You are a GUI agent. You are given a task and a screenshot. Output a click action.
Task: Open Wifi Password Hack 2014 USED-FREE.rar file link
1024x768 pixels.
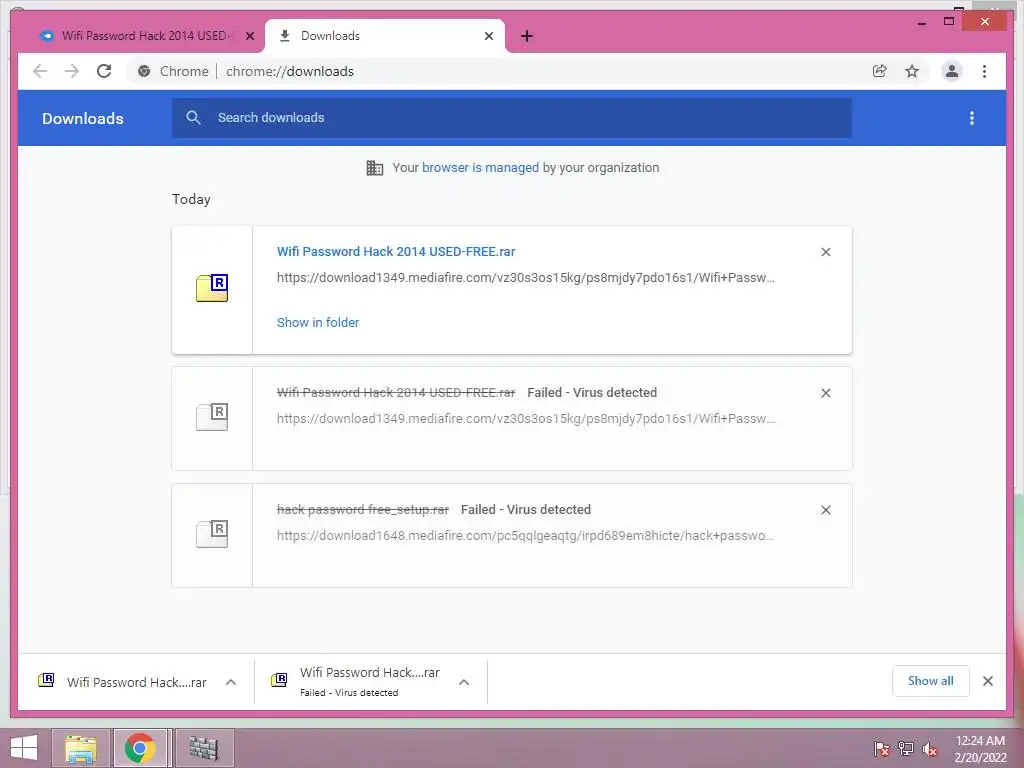pyautogui.click(x=396, y=251)
